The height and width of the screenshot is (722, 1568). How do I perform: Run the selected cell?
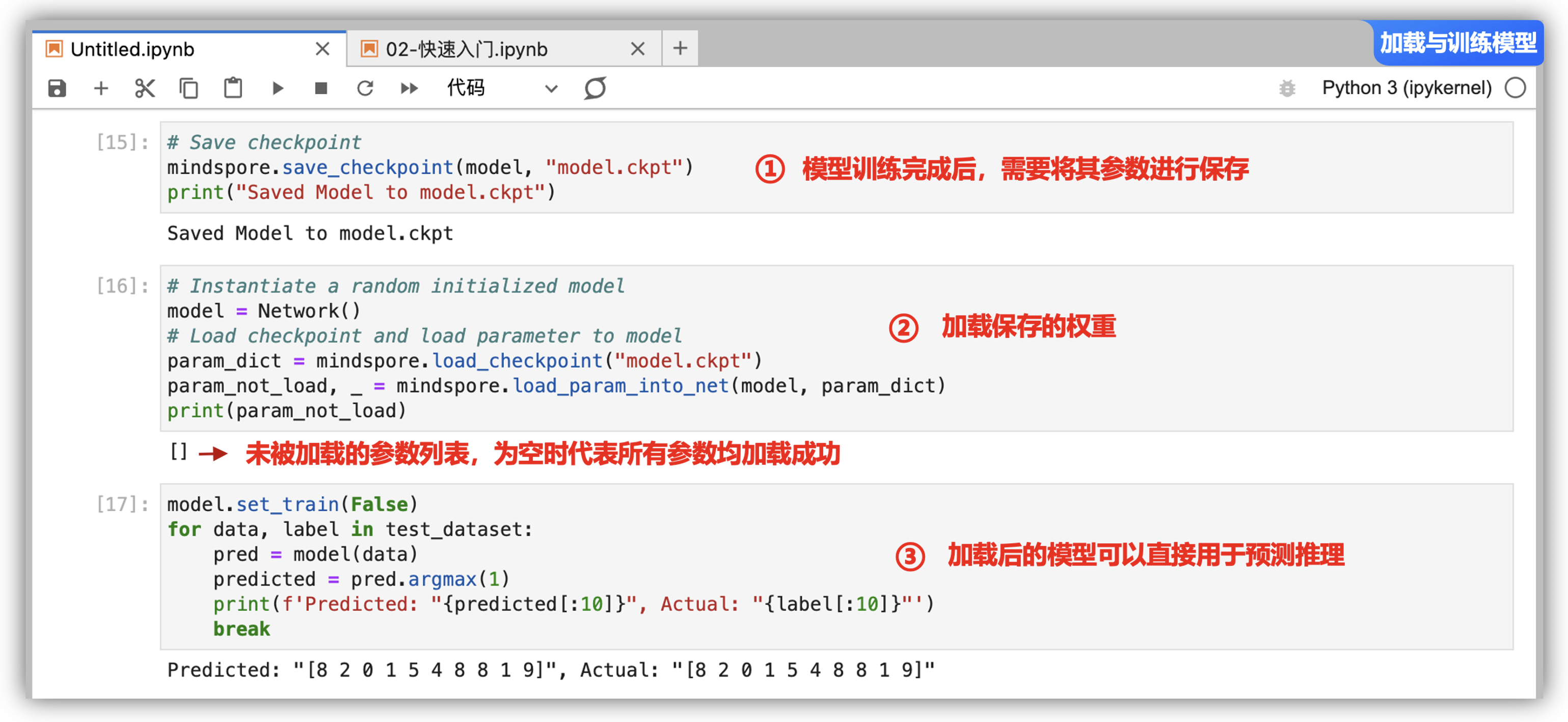pyautogui.click(x=278, y=88)
